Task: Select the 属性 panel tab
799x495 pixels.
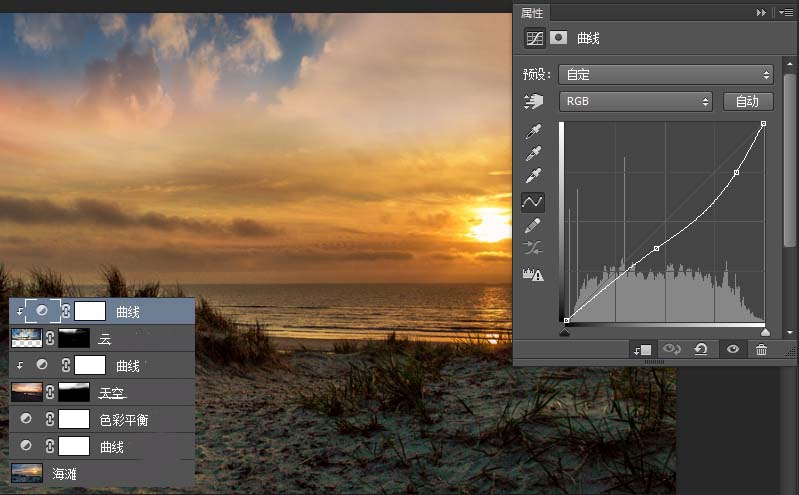Action: click(x=531, y=13)
